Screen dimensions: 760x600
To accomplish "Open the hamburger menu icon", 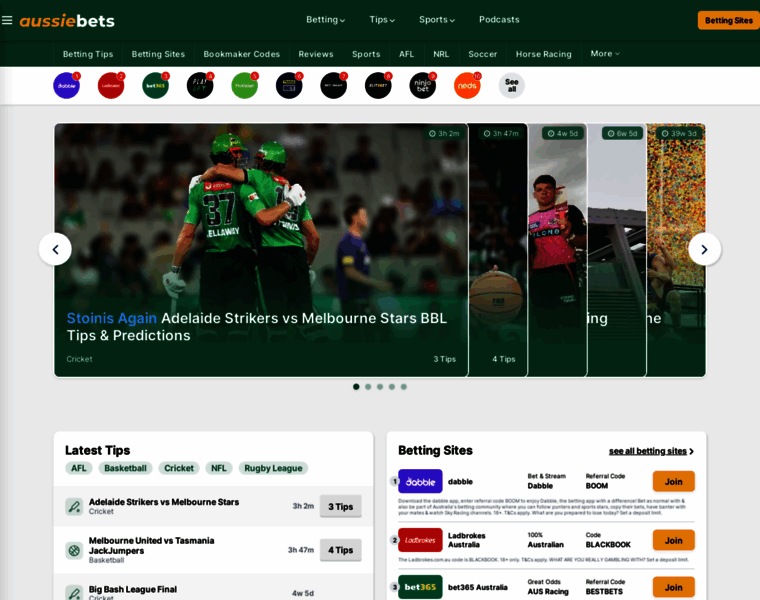I will [x=7, y=20].
